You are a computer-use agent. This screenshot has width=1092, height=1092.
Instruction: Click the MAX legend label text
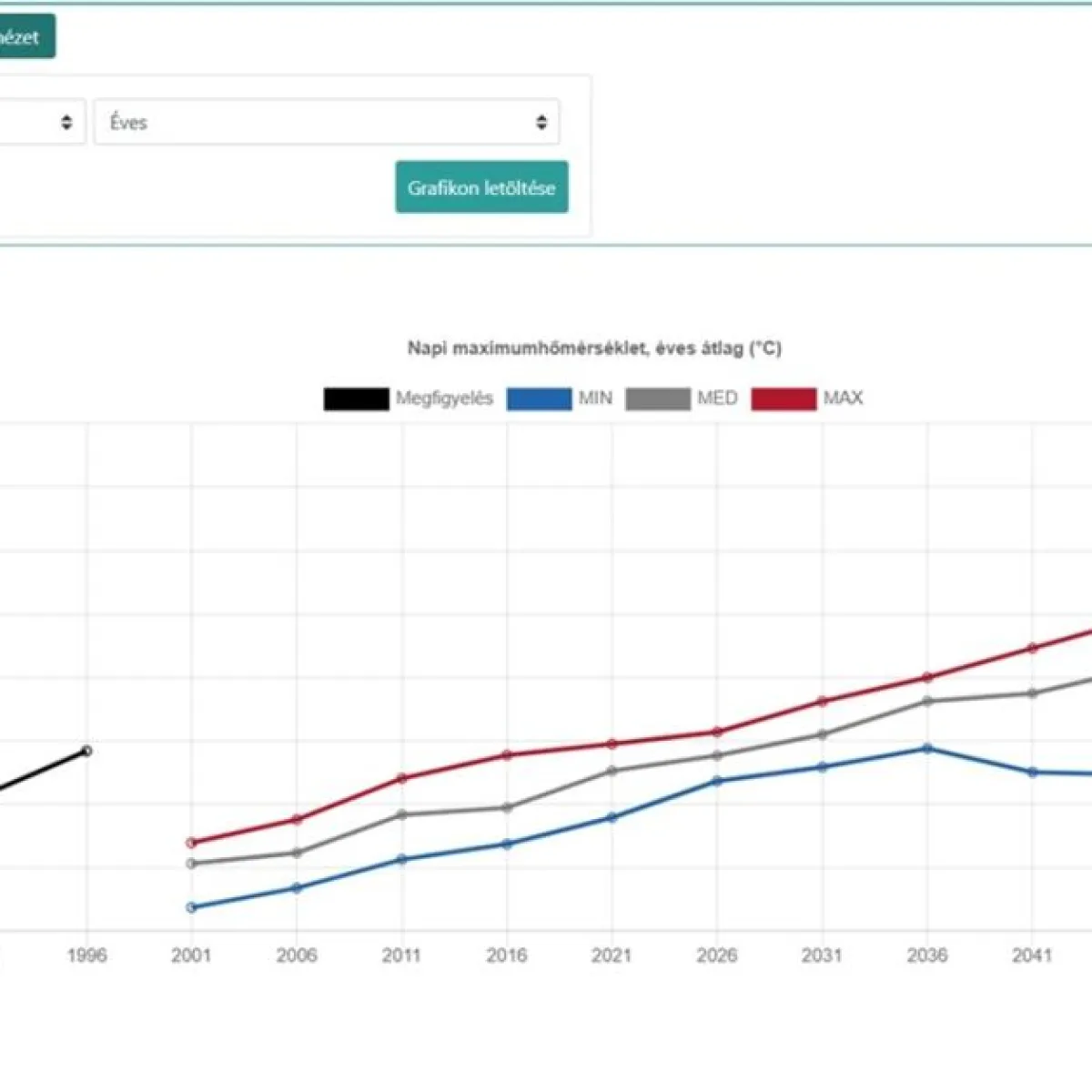[x=843, y=398]
